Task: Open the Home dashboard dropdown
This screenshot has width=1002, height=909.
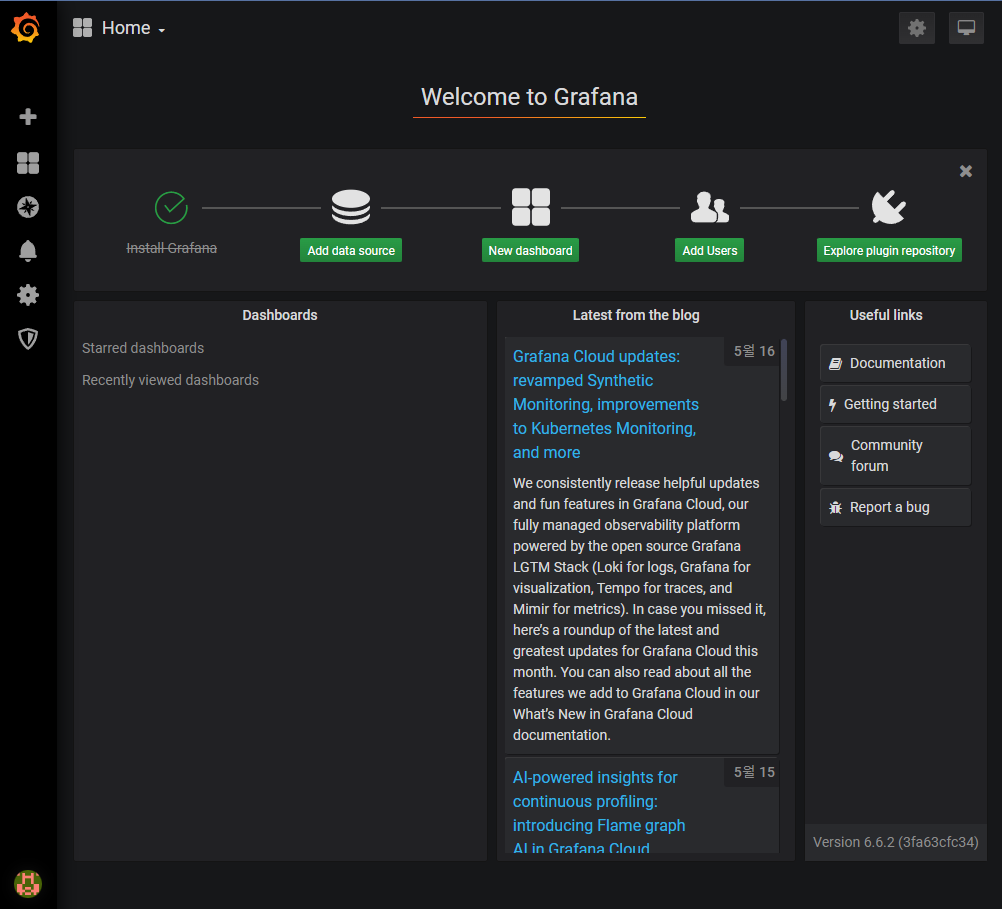Action: 134,28
